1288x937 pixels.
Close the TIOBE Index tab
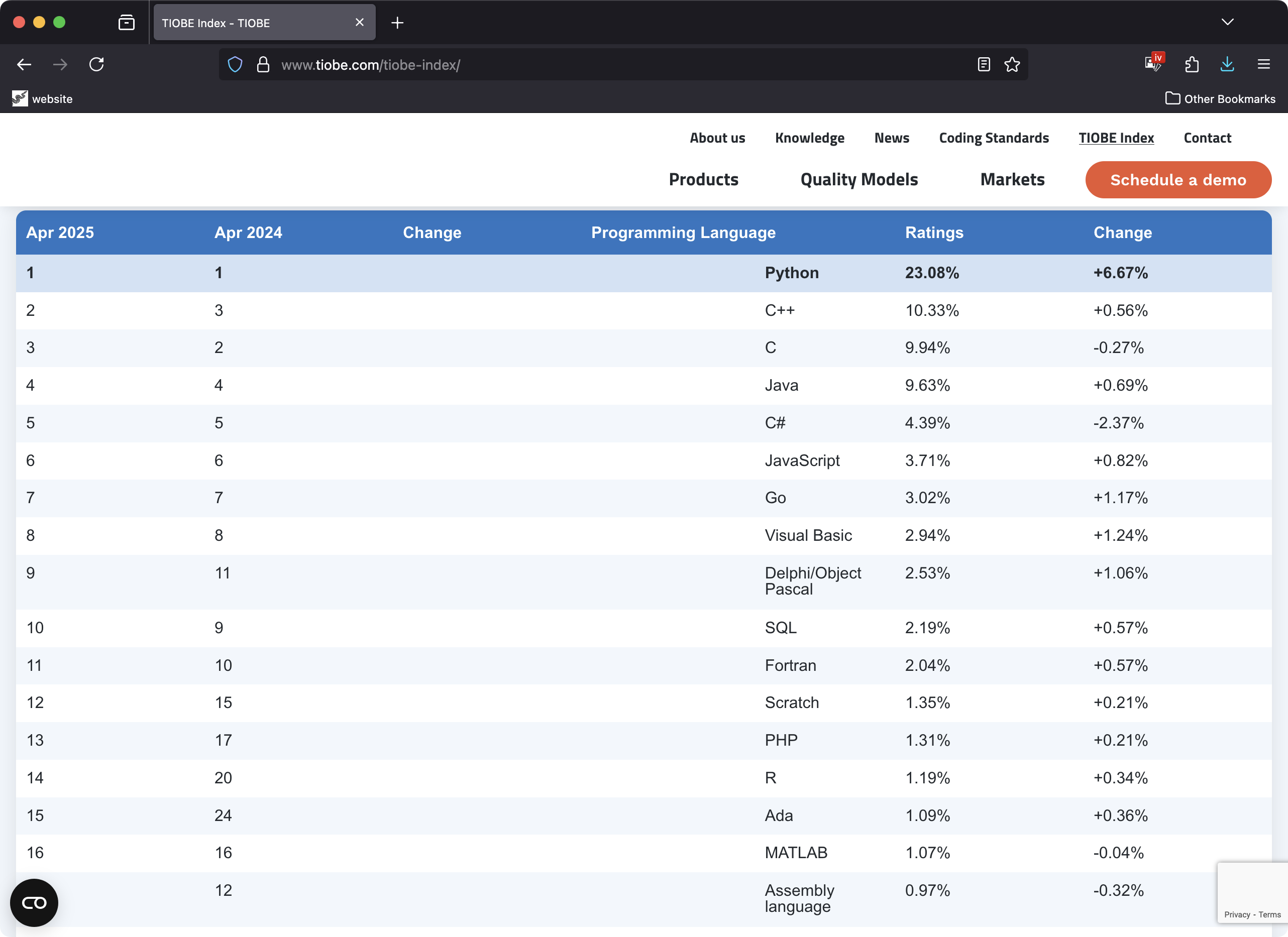[x=360, y=23]
